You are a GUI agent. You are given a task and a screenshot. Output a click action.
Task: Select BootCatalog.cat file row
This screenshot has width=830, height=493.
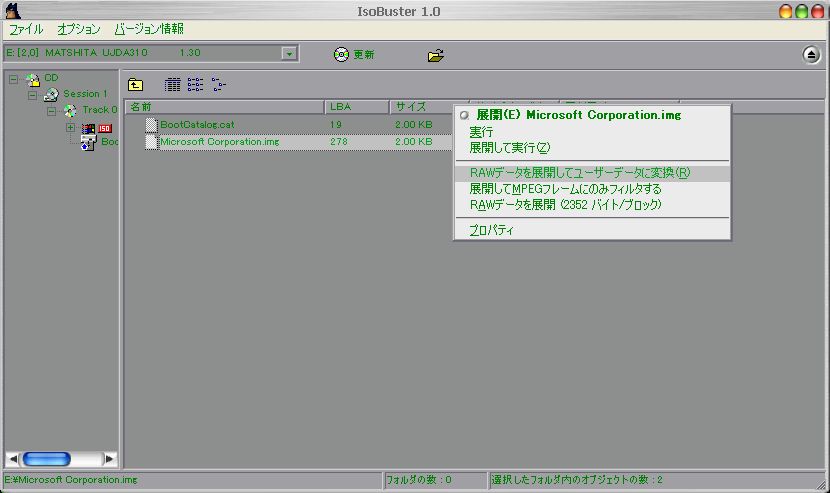(299, 125)
